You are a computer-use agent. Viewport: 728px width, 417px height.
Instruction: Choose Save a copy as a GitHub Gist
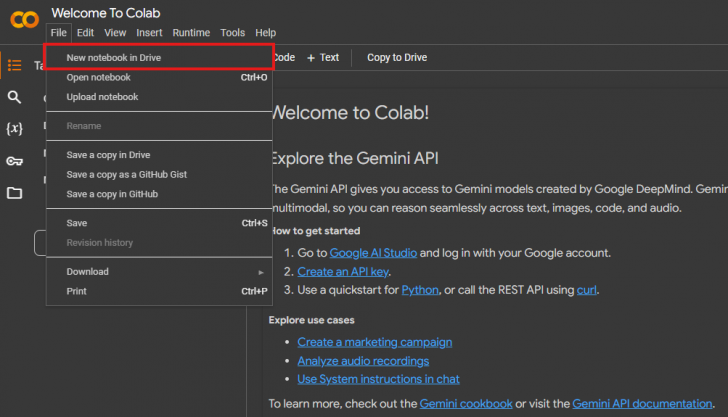[x=159, y=175]
